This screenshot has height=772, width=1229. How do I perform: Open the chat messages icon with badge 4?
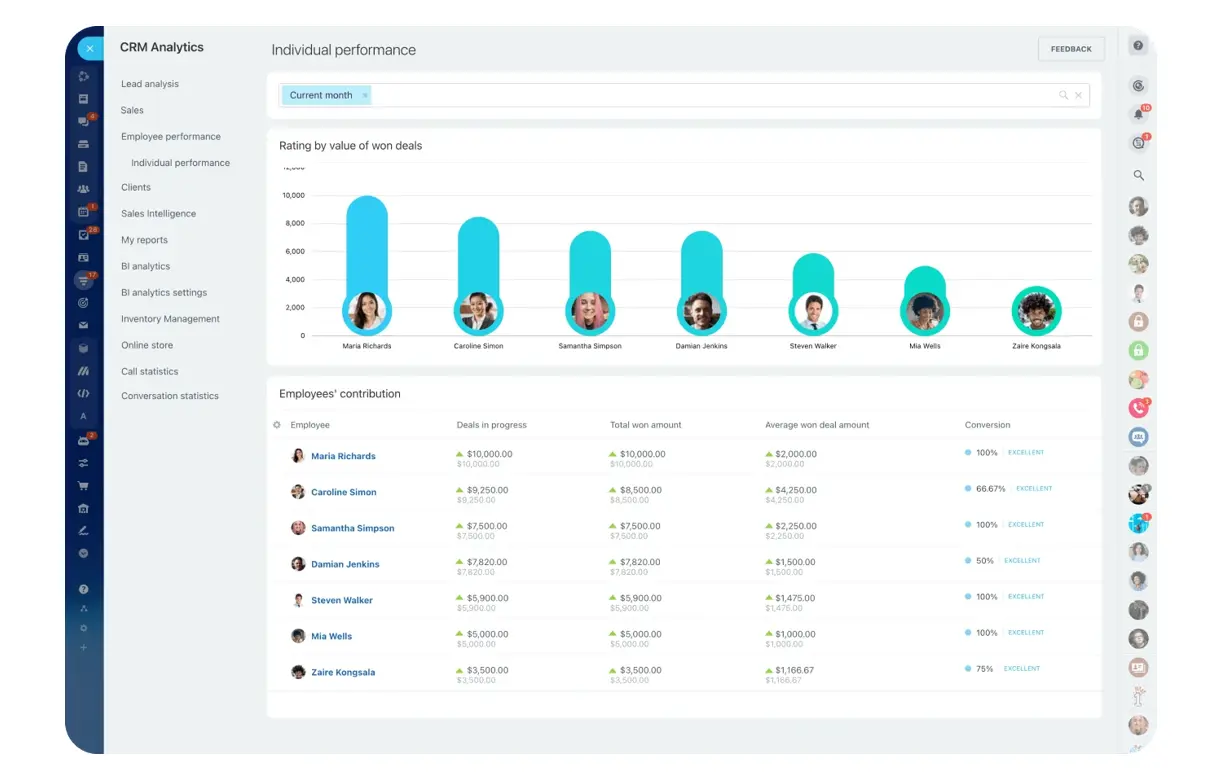[84, 121]
